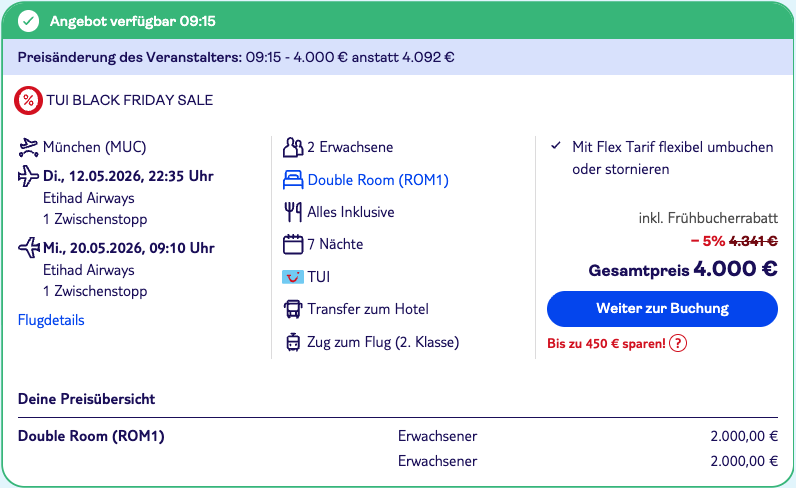Viewport: 796px width, 488px height.
Task: Click the two adults travelers icon
Action: (293, 148)
